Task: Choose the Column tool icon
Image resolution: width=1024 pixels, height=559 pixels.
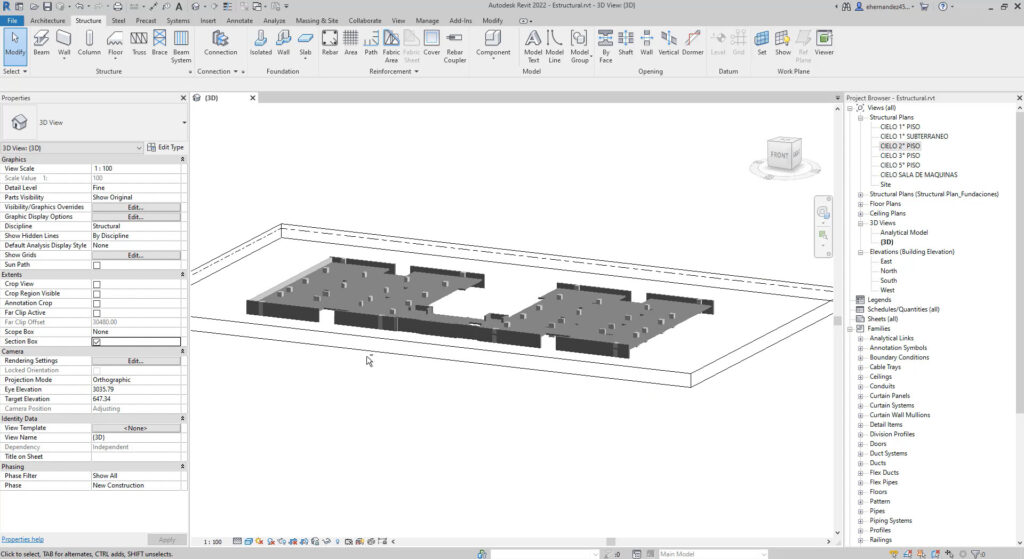Action: [x=89, y=42]
